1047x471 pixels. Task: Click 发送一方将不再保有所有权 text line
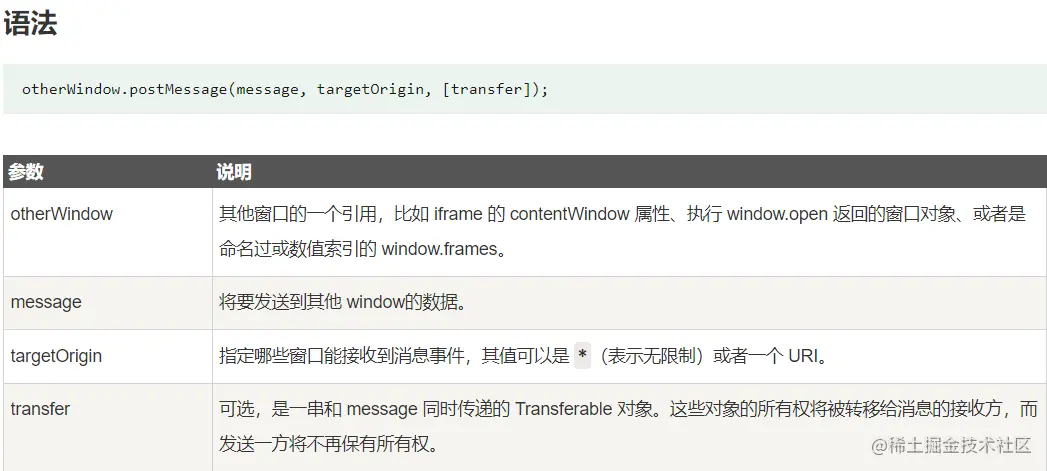coord(329,444)
